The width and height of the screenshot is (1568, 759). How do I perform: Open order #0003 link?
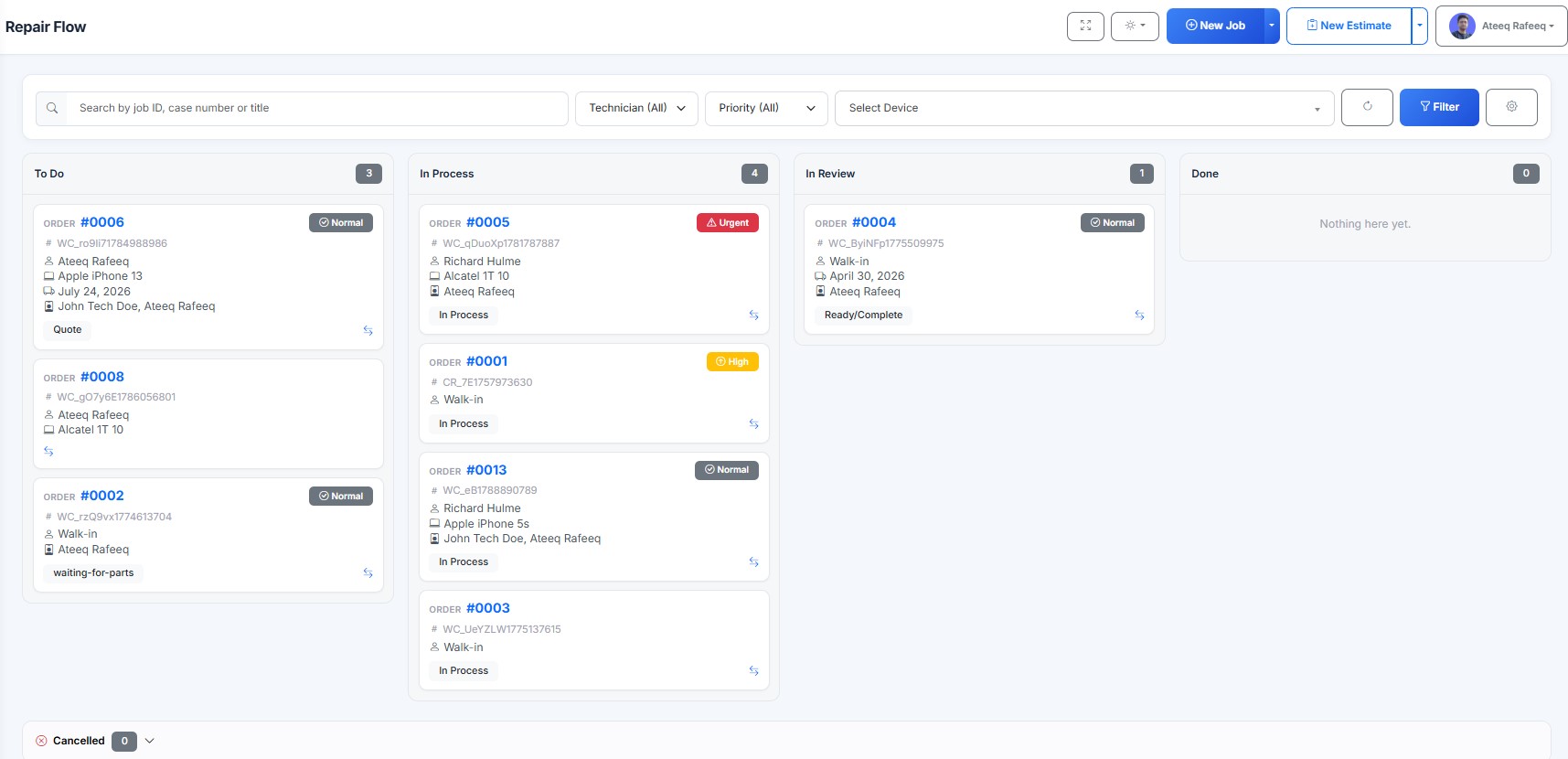(488, 608)
